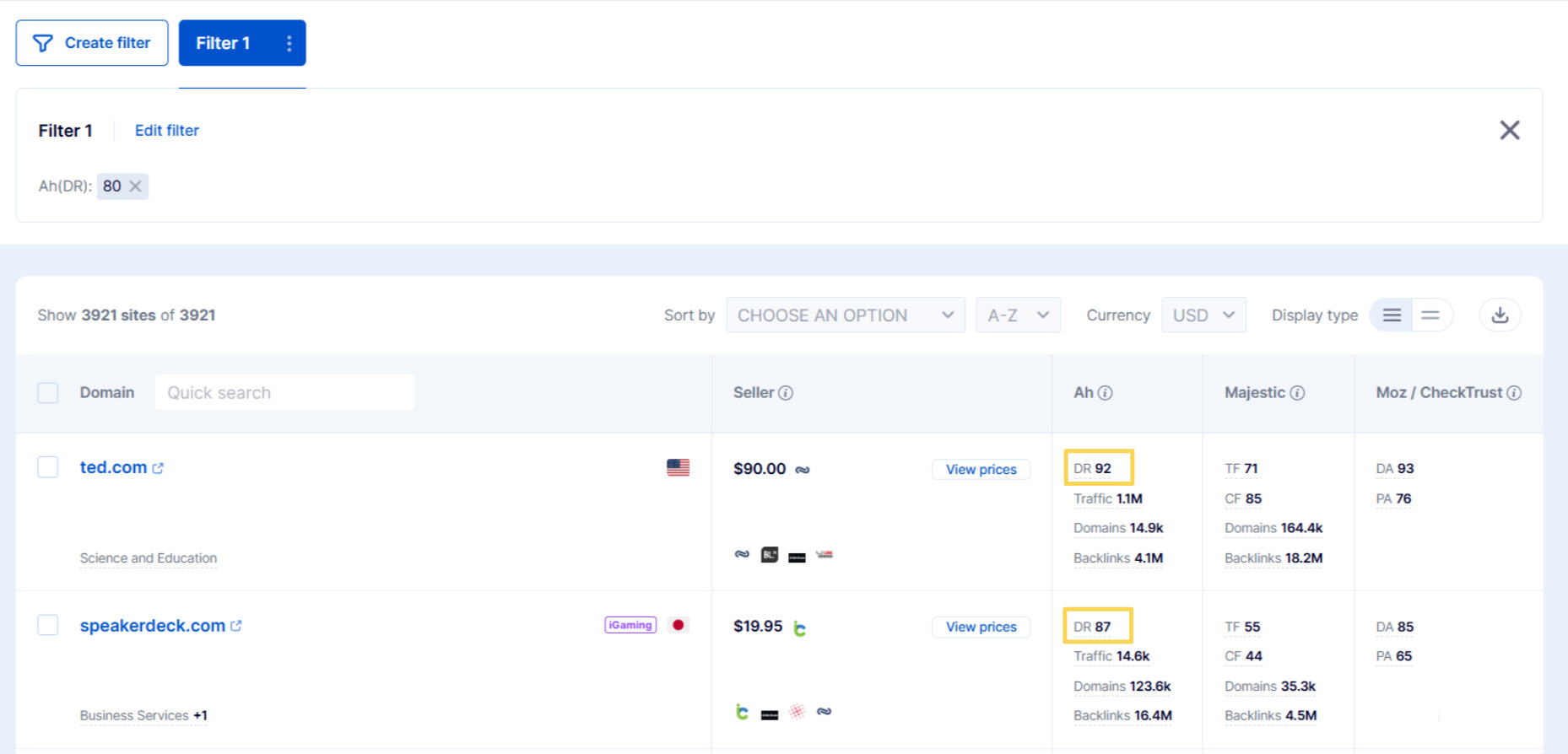Click Traffic 1.1M for ted.com

click(1108, 499)
